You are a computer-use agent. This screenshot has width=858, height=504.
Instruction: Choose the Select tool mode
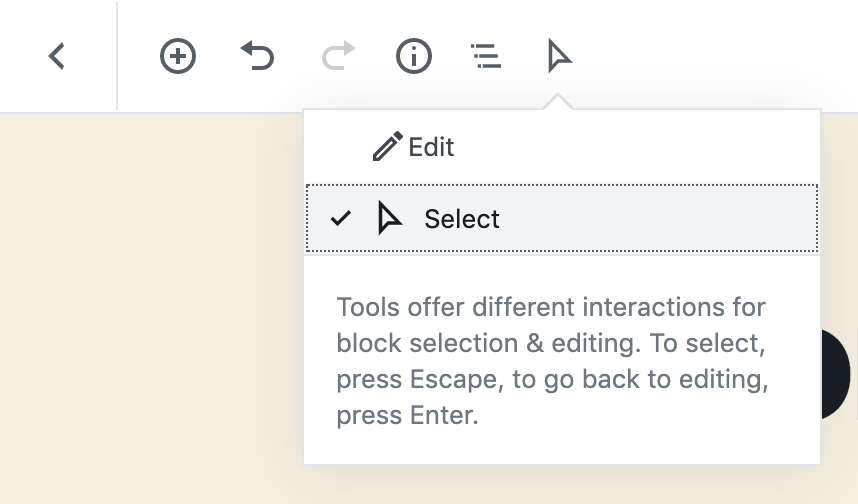[x=461, y=219]
